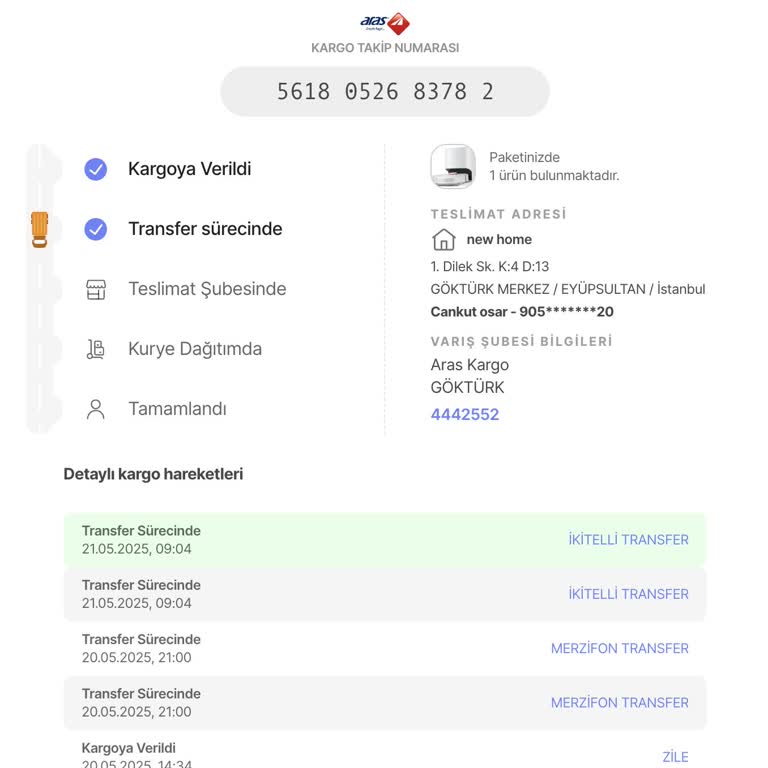Click the 'Transfer sürecinde' status step label
The height and width of the screenshot is (768, 768).
(x=205, y=229)
